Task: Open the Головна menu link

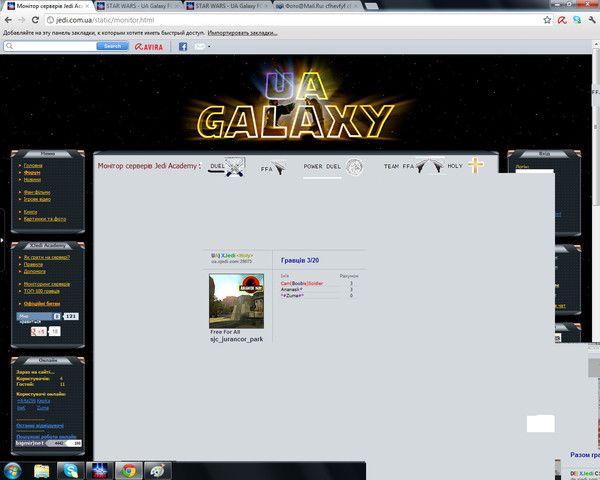Action: point(33,165)
